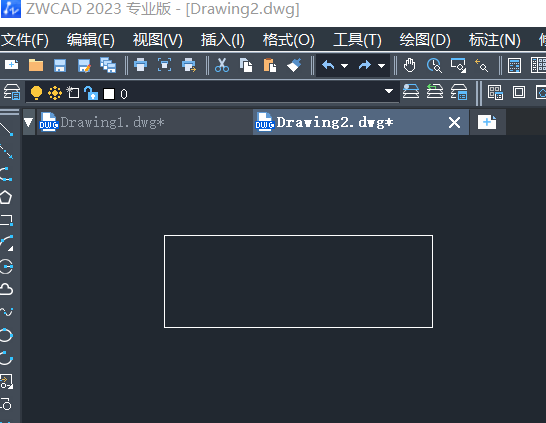Open the undo history dropdown arrow
The width and height of the screenshot is (546, 423).
click(x=344, y=65)
